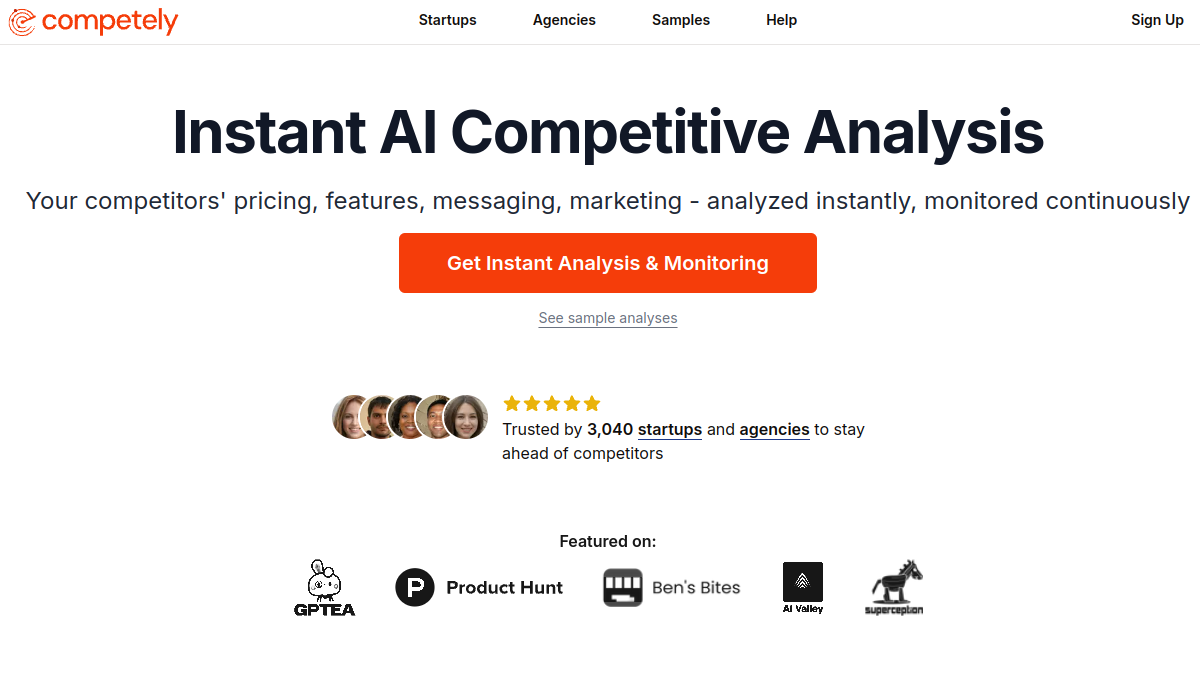Viewport: 1200px width, 675px height.
Task: Open the Superception horse logo
Action: (894, 587)
